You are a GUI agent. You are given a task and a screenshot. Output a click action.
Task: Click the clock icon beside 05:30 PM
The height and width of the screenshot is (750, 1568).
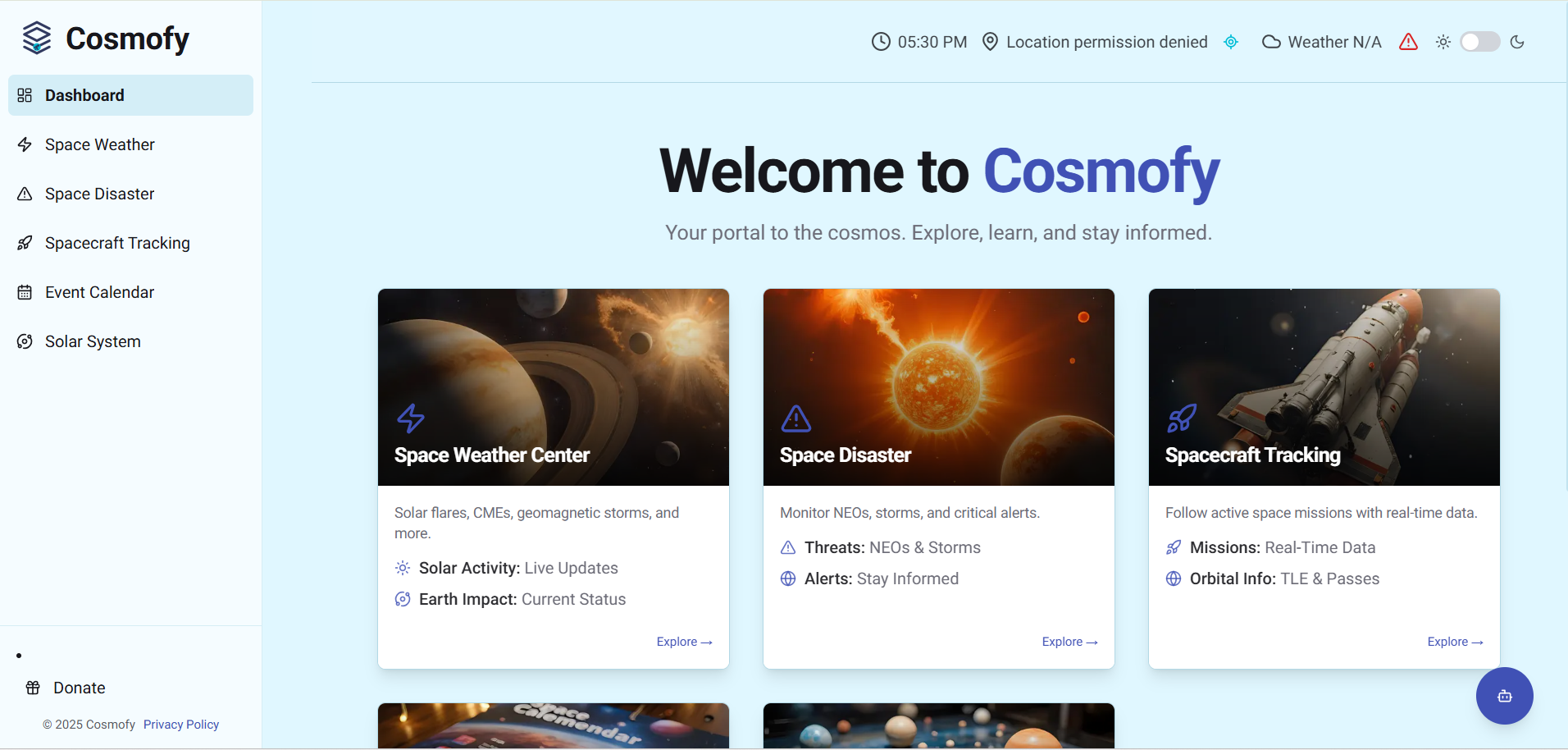tap(881, 42)
